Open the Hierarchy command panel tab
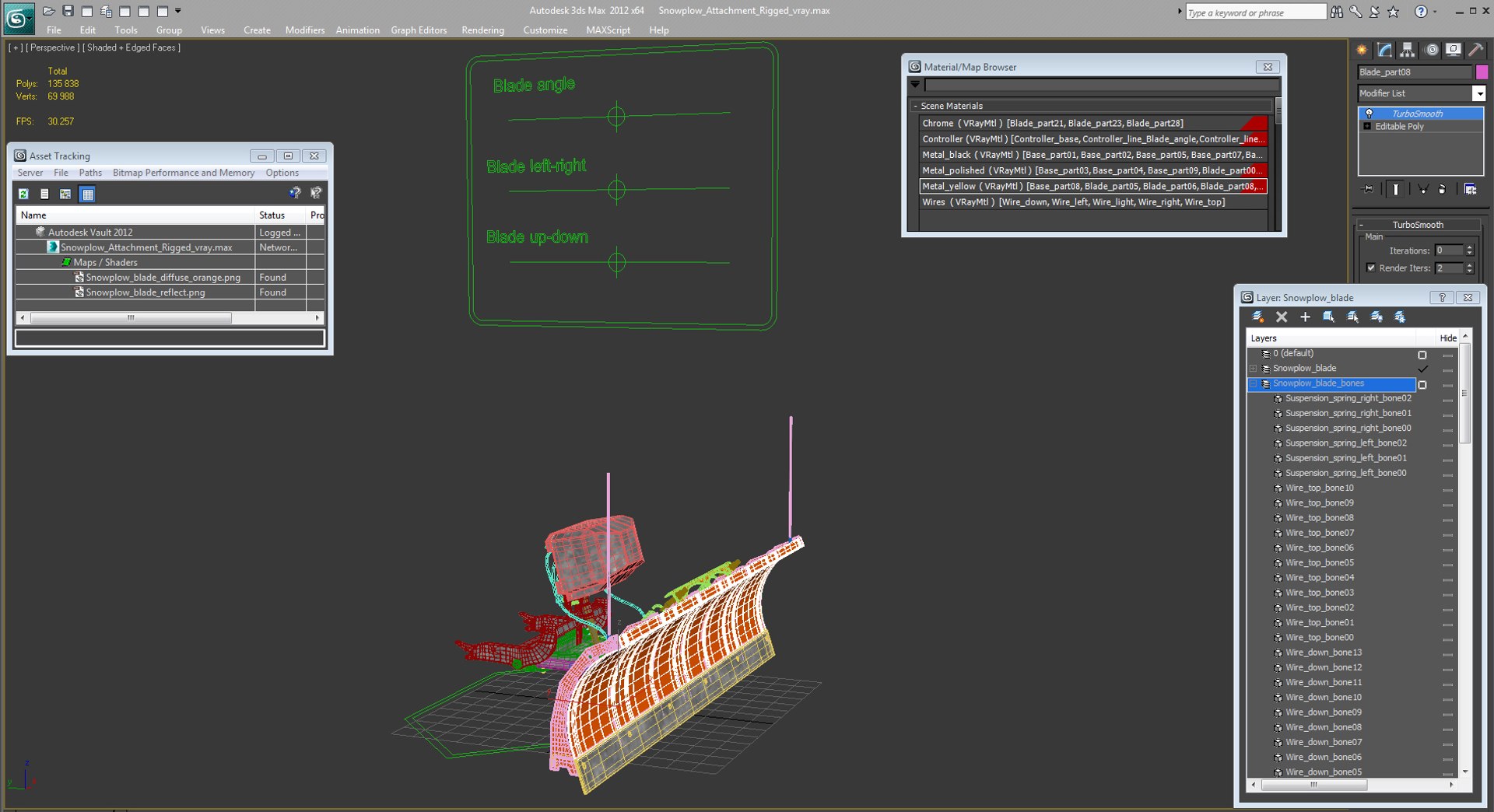The image size is (1494, 812). click(1407, 50)
